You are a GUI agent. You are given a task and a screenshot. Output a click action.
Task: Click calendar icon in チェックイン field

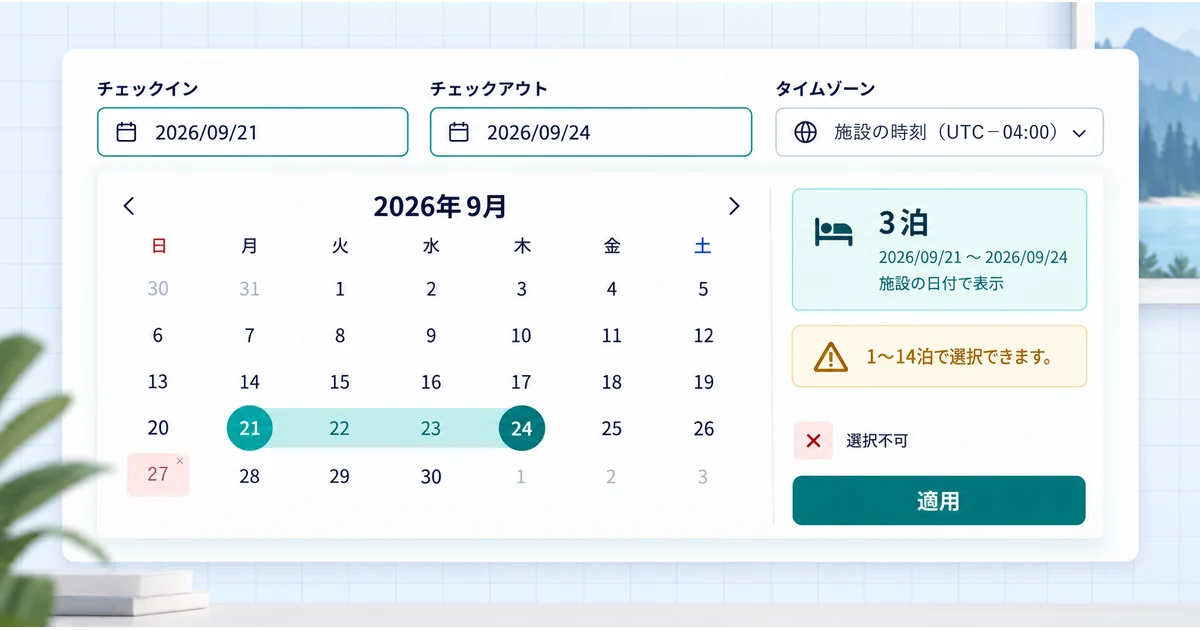tap(126, 132)
